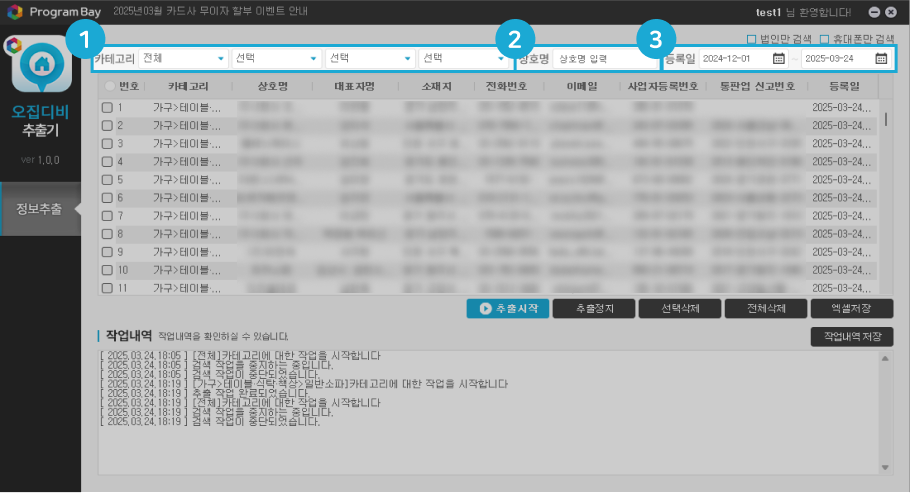910x493 pixels.
Task: Check the select-all checkbox in table header
Action: 109,87
